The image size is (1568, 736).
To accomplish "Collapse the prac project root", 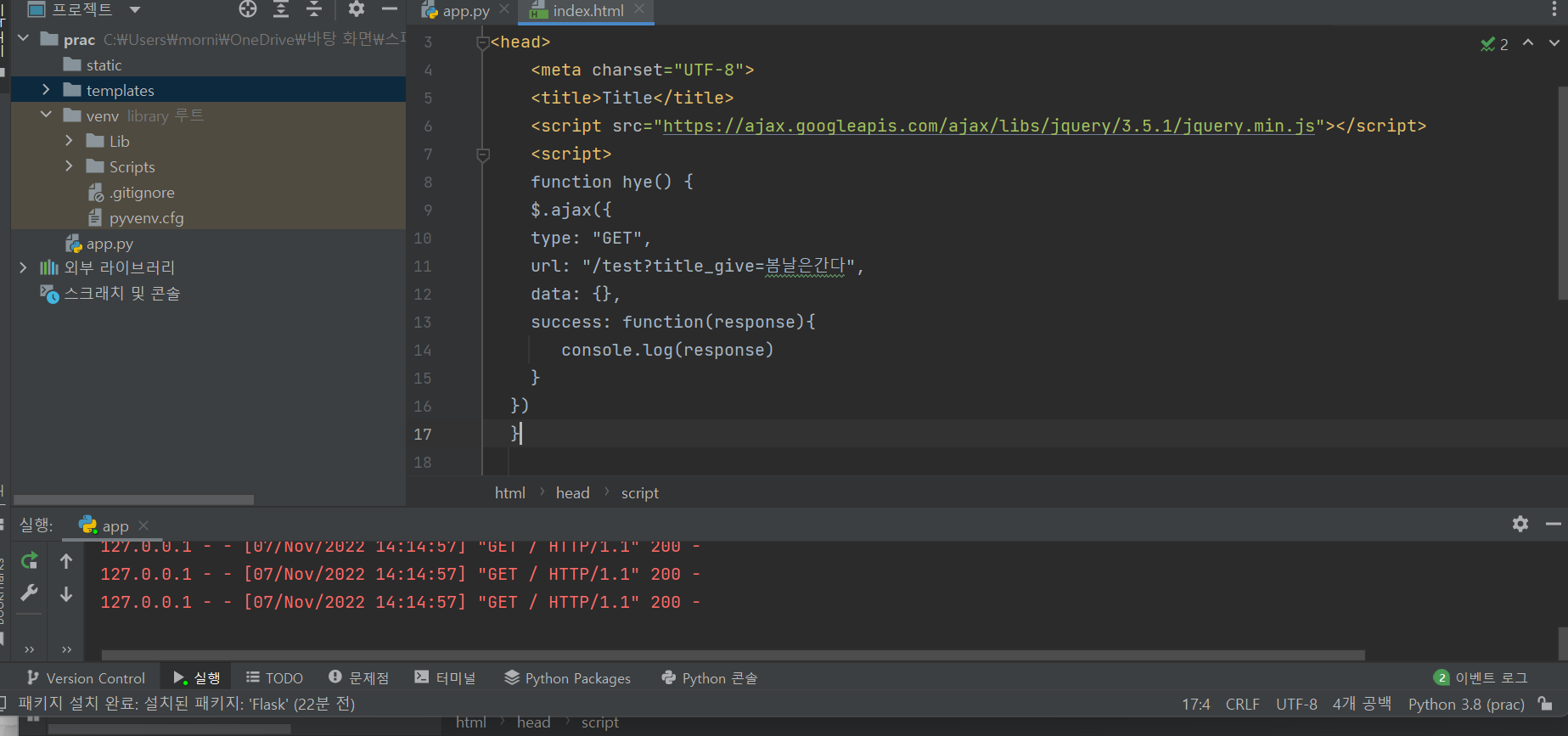I will [24, 39].
